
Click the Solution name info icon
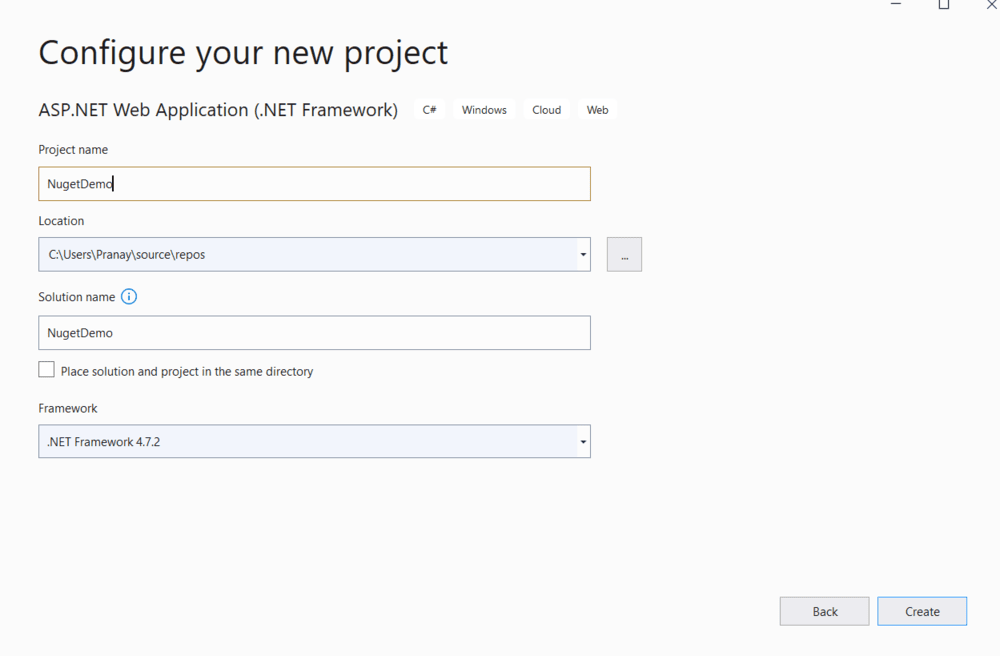(x=129, y=297)
